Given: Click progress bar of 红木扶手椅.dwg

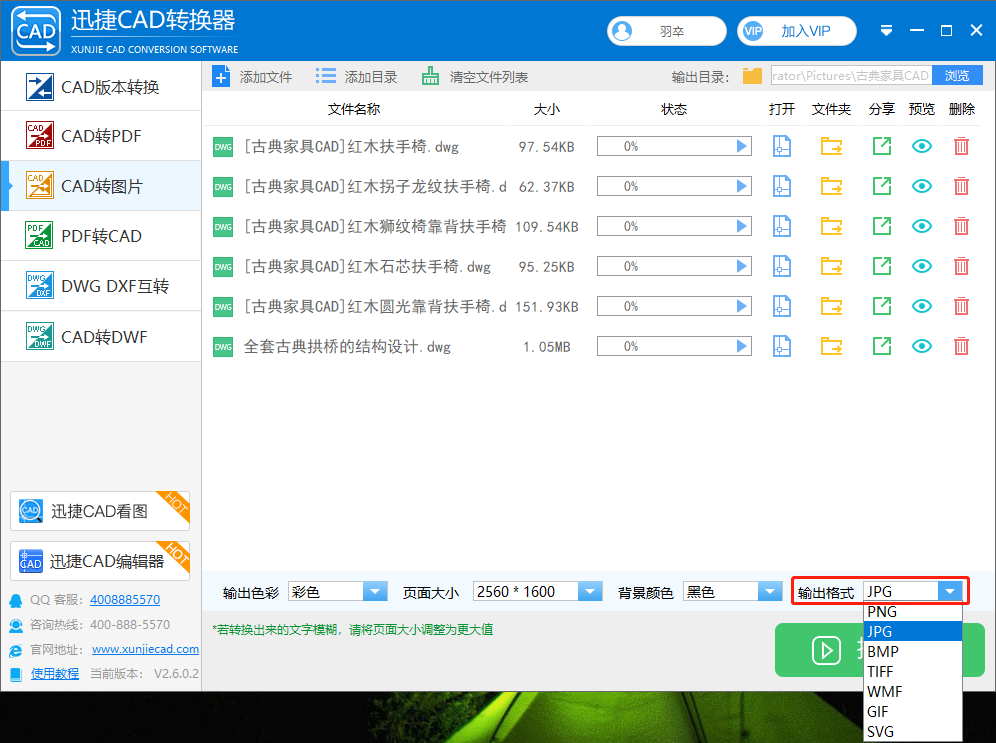Looking at the screenshot, I should point(674,146).
